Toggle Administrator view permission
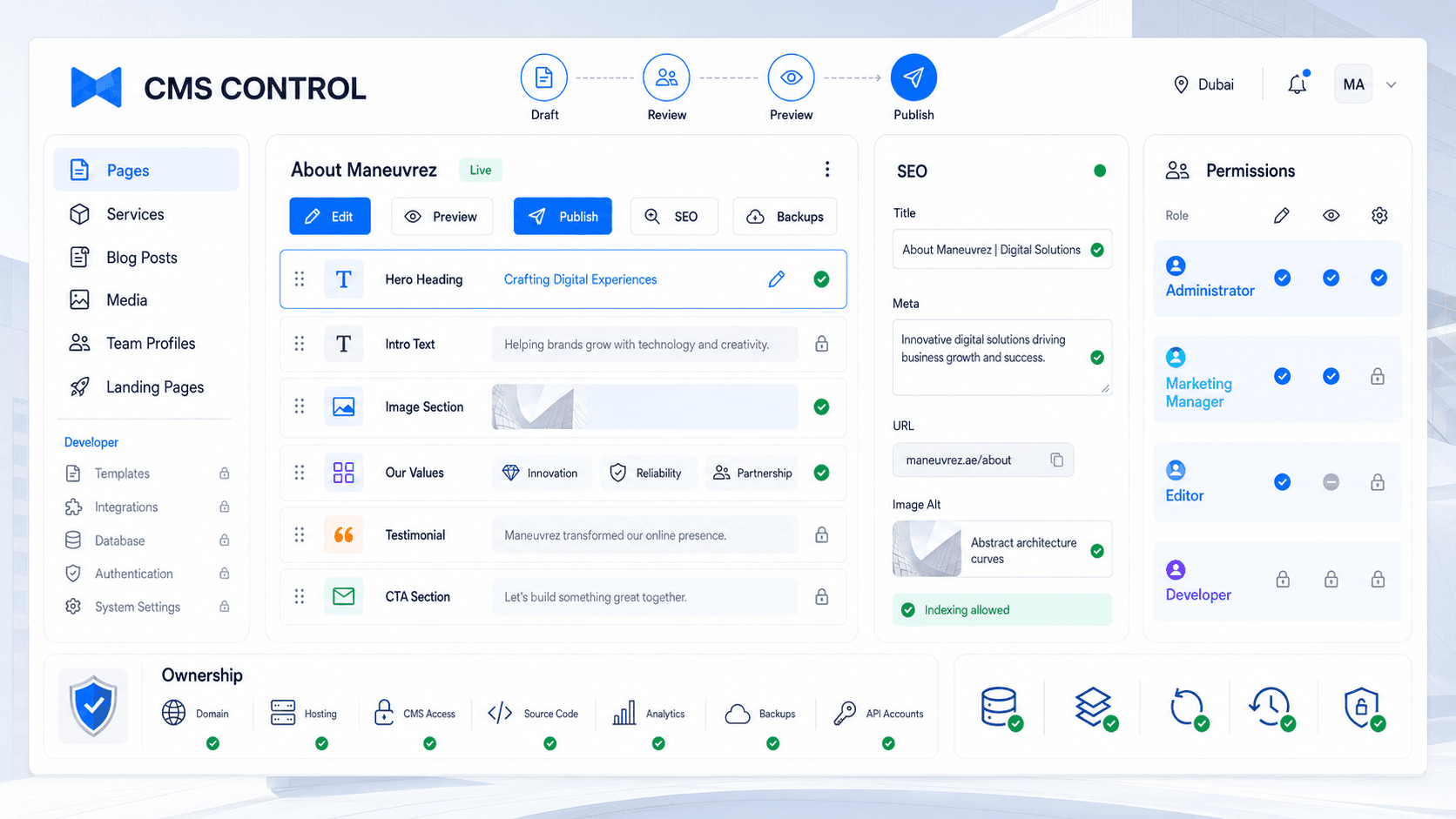This screenshot has width=1456, height=819. click(x=1331, y=278)
